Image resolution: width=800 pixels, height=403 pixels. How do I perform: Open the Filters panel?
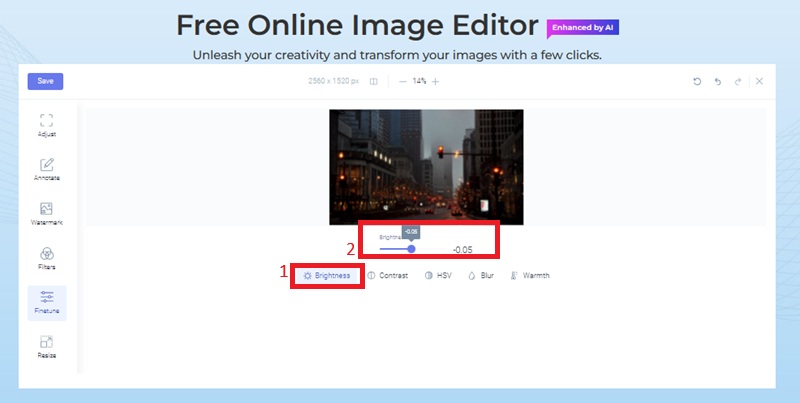point(47,258)
